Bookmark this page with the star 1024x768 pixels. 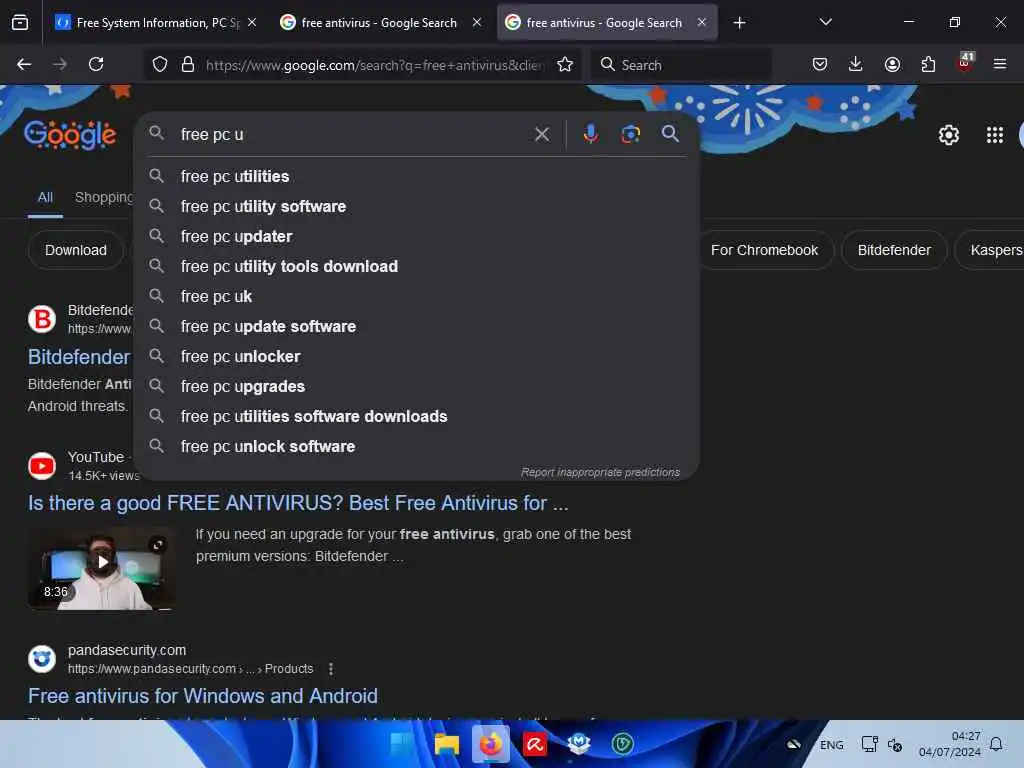[565, 64]
